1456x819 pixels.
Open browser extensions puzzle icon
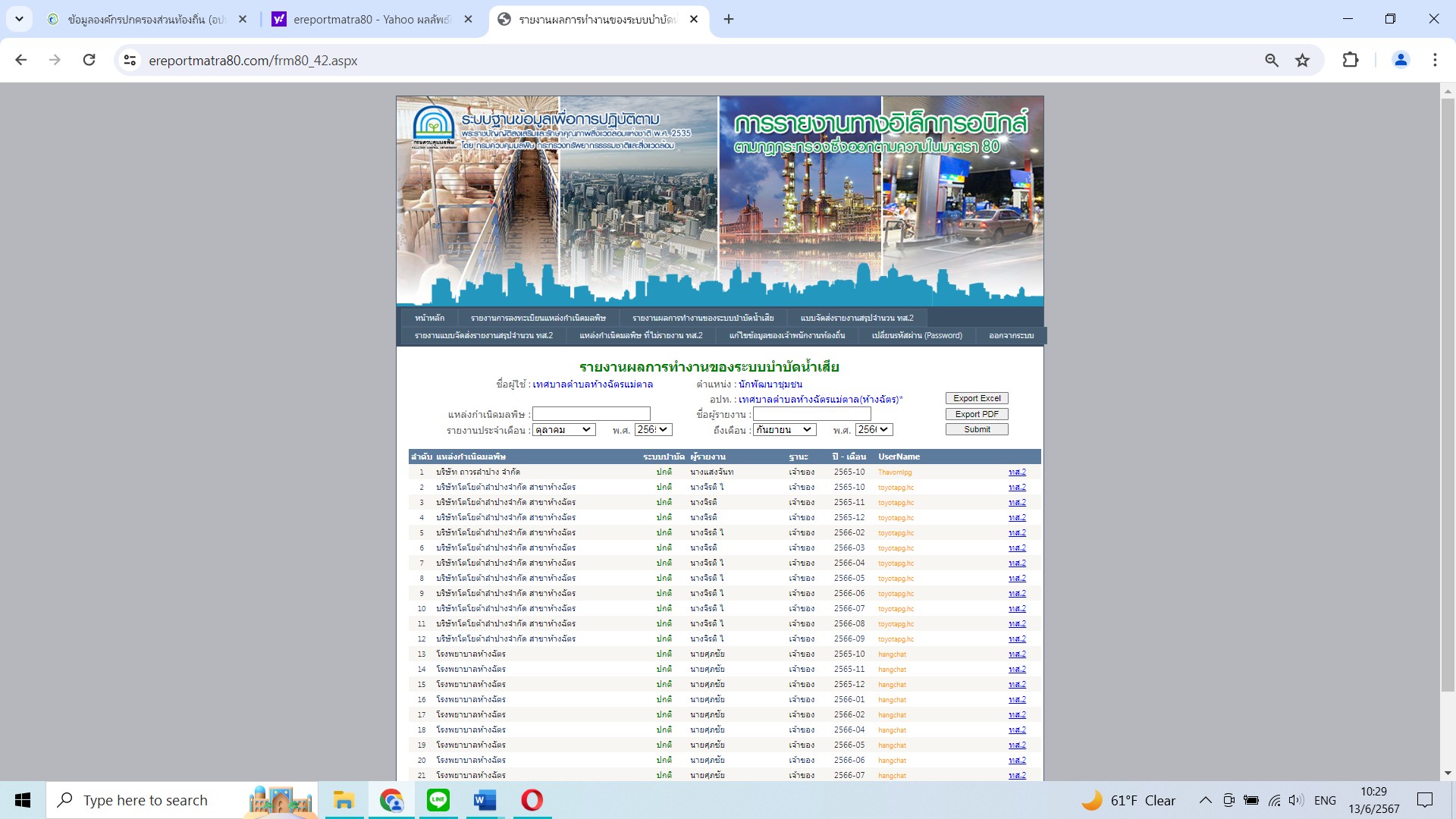pyautogui.click(x=1350, y=60)
